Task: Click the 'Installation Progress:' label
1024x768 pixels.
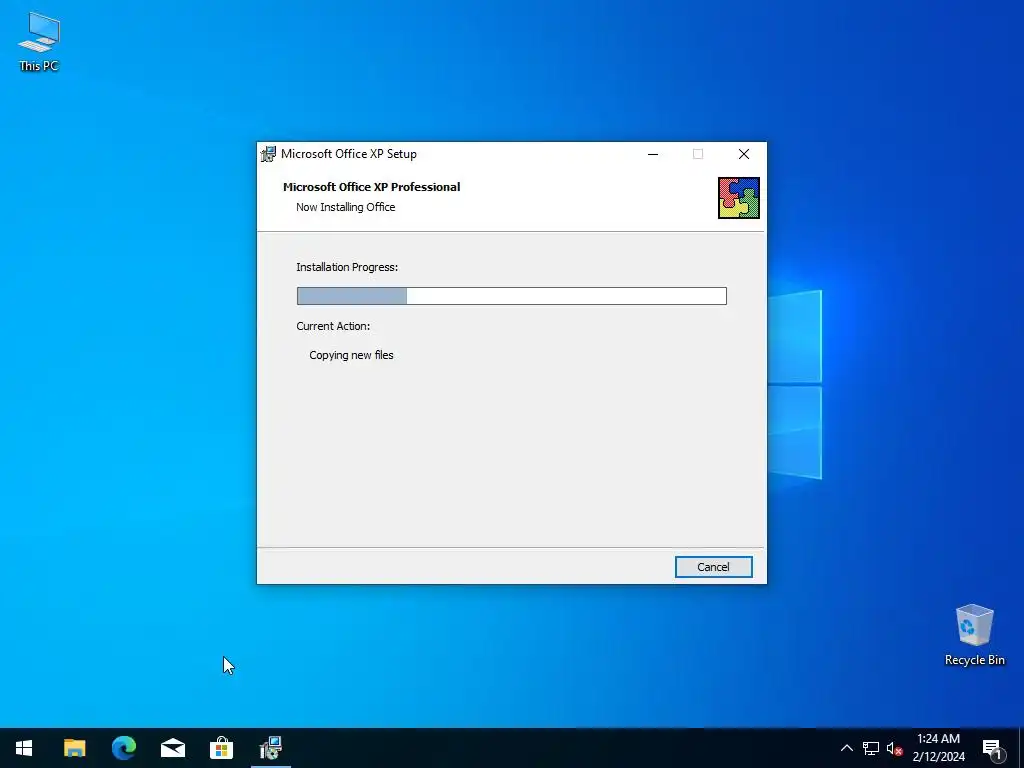Action: tap(347, 267)
